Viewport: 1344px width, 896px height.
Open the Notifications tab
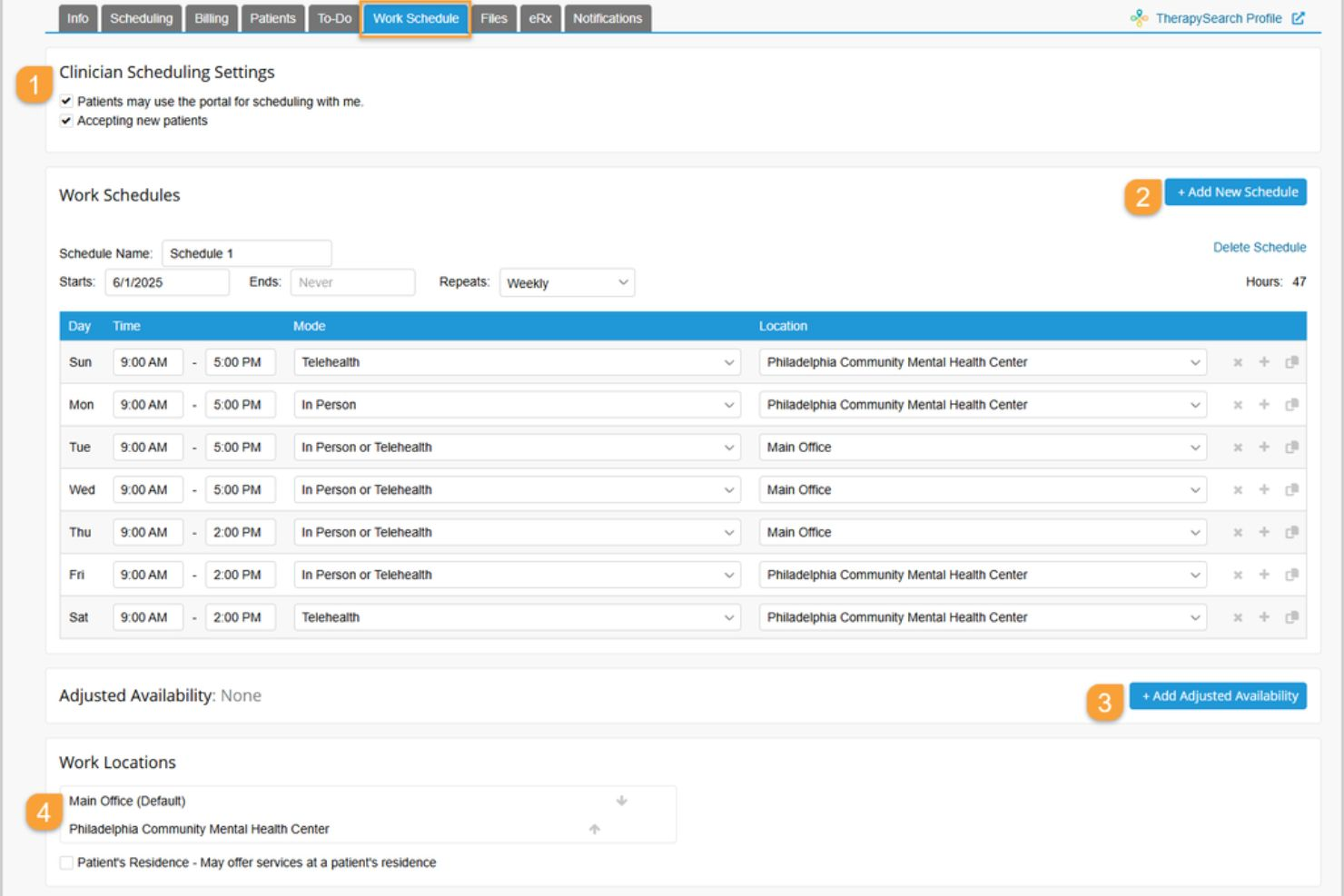[608, 18]
